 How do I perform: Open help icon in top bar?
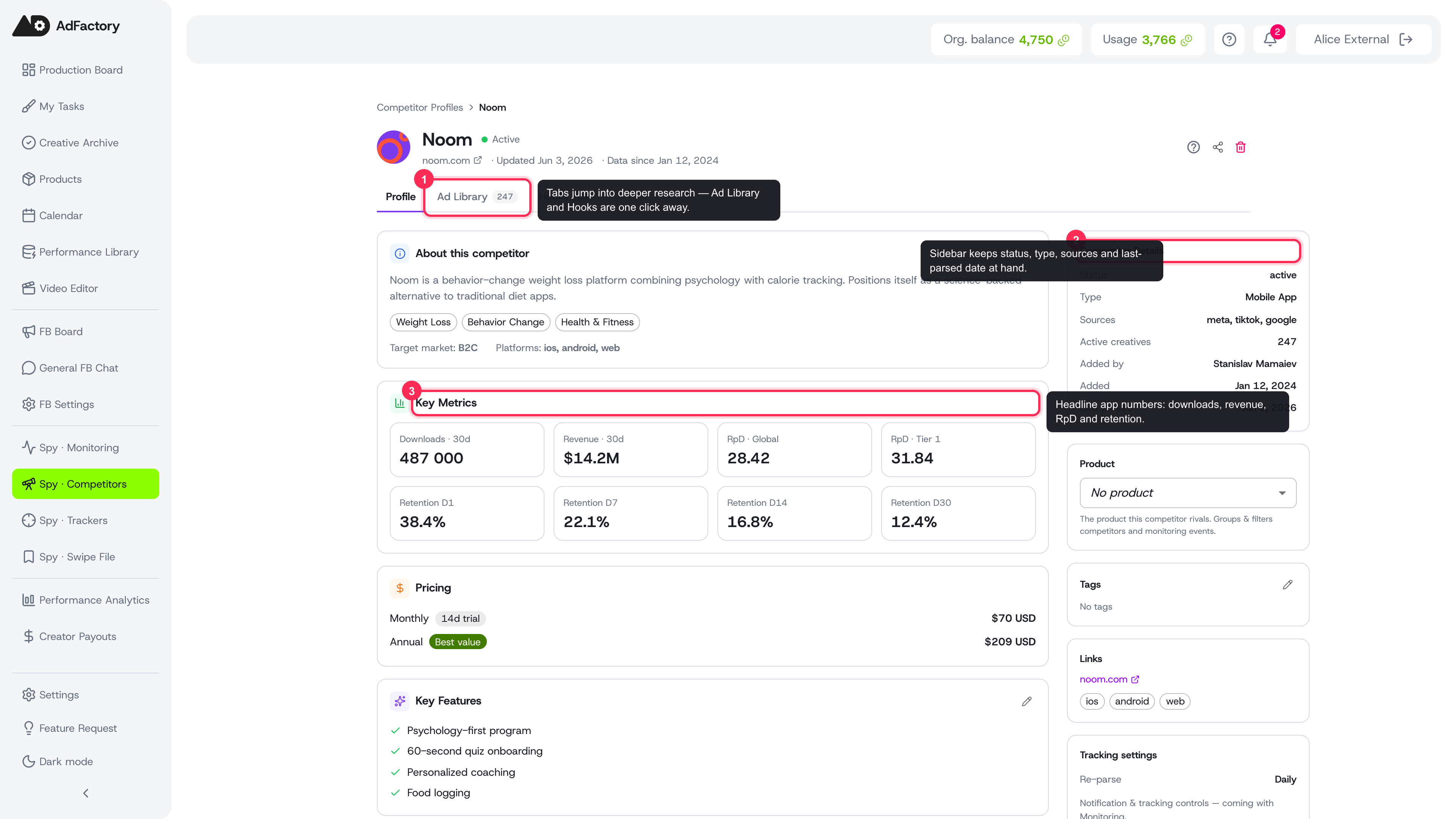tap(1229, 39)
